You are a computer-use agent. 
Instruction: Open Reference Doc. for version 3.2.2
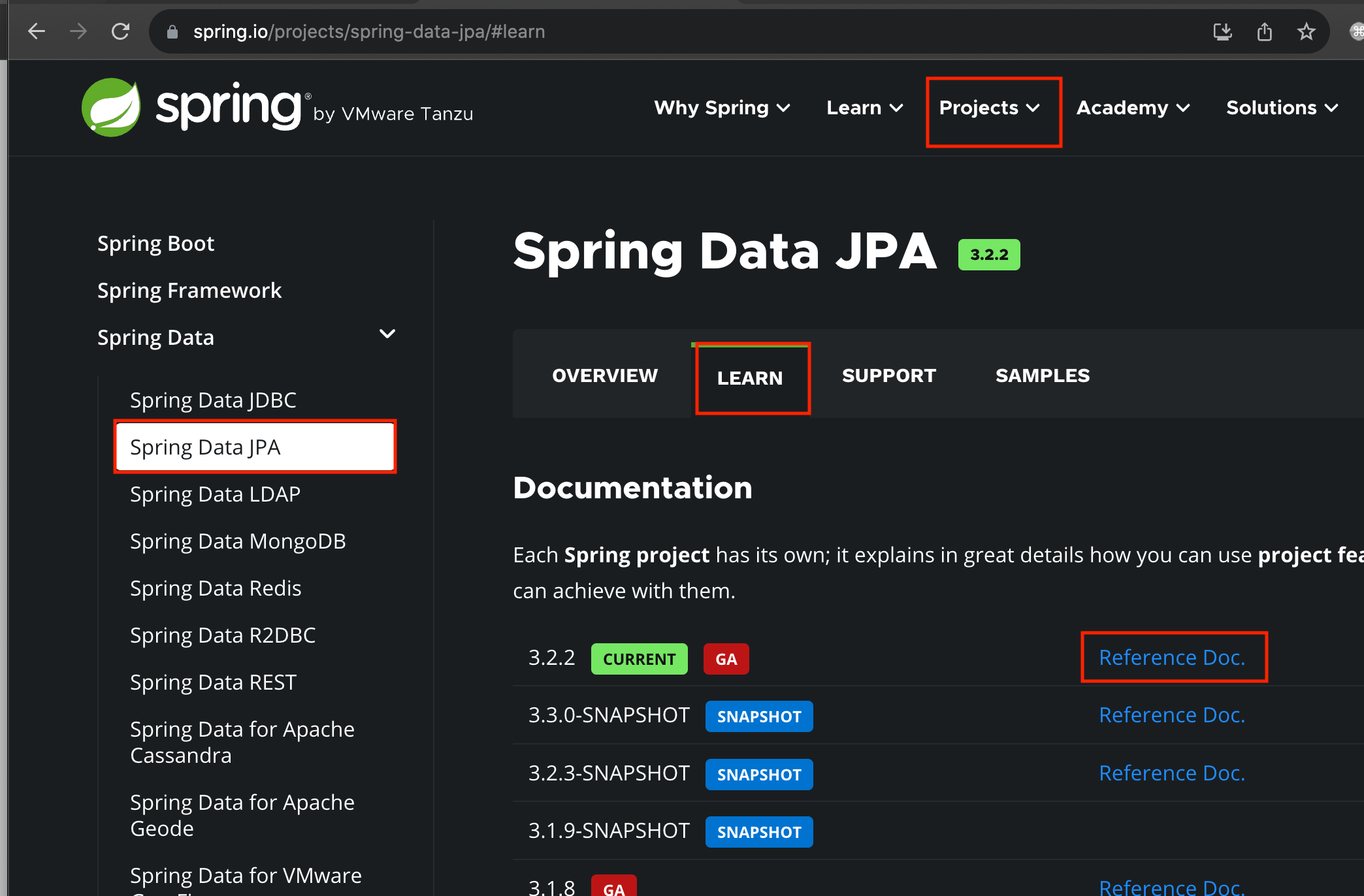point(1172,658)
